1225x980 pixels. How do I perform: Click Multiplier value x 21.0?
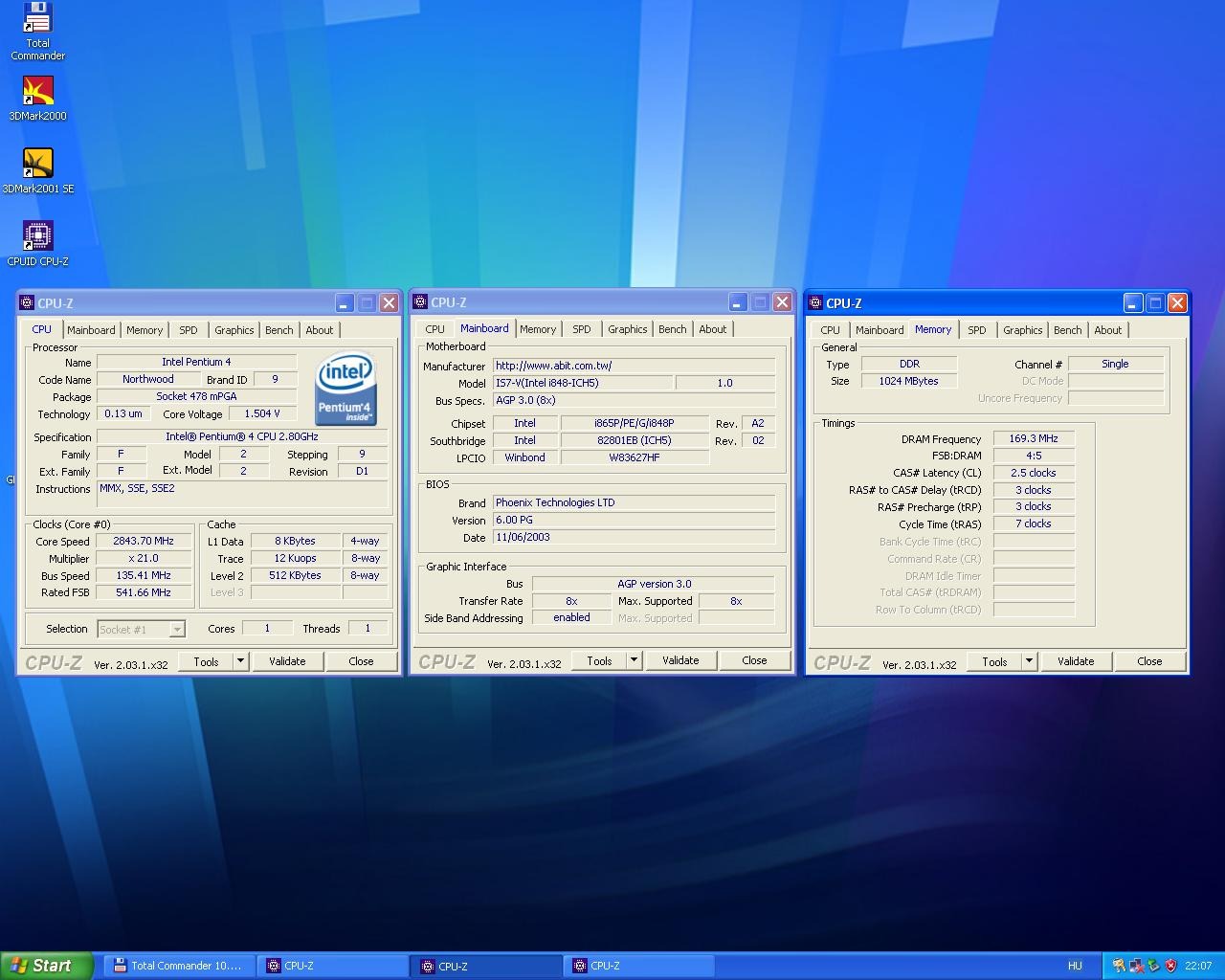coord(144,559)
